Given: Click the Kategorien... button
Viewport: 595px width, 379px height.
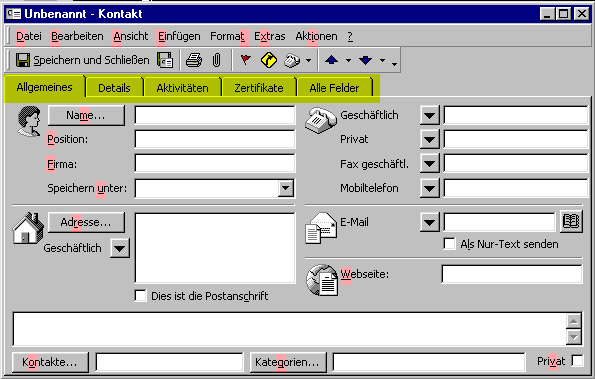Looking at the screenshot, I should (x=288, y=362).
